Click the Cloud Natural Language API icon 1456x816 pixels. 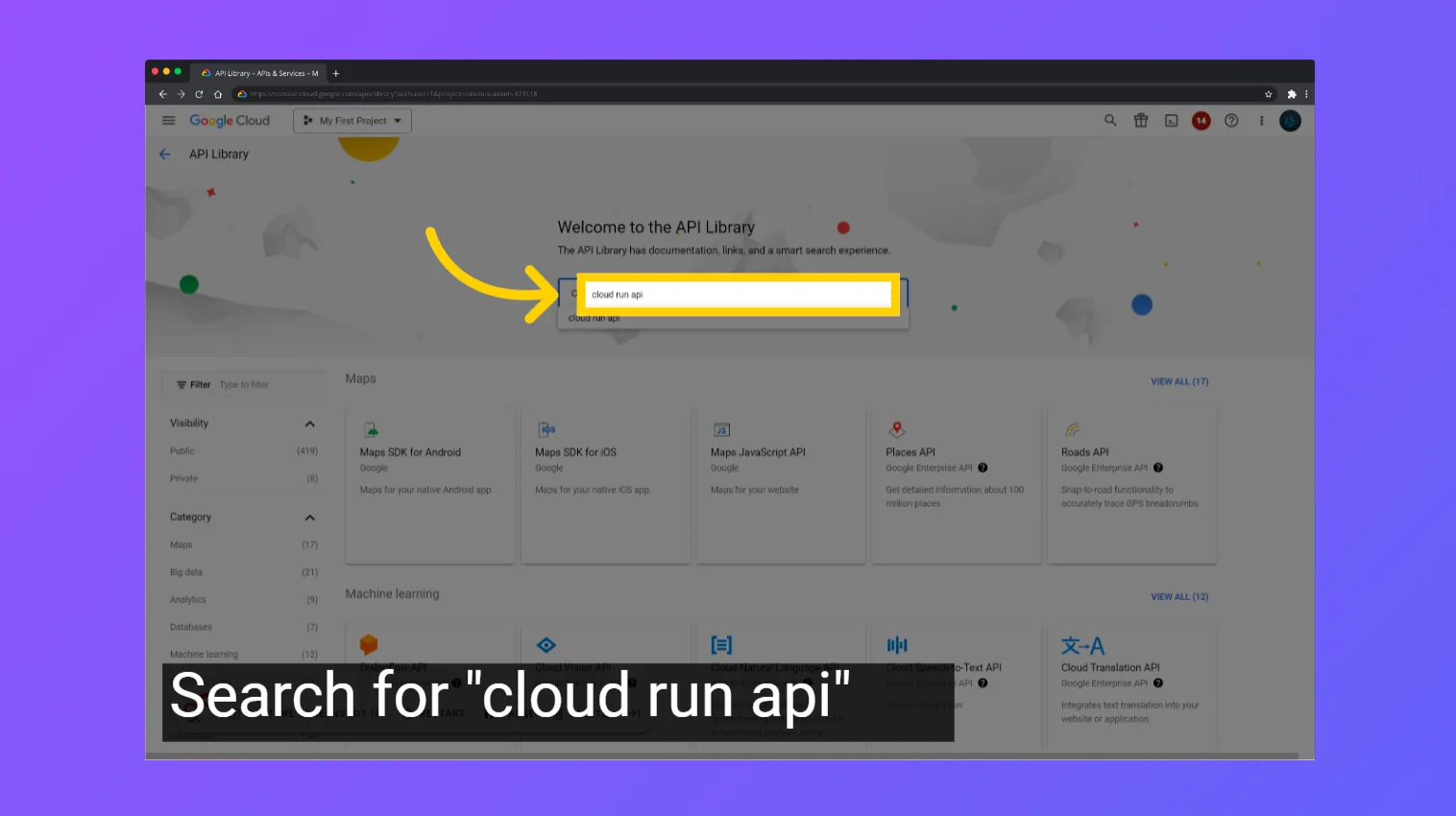tap(721, 645)
